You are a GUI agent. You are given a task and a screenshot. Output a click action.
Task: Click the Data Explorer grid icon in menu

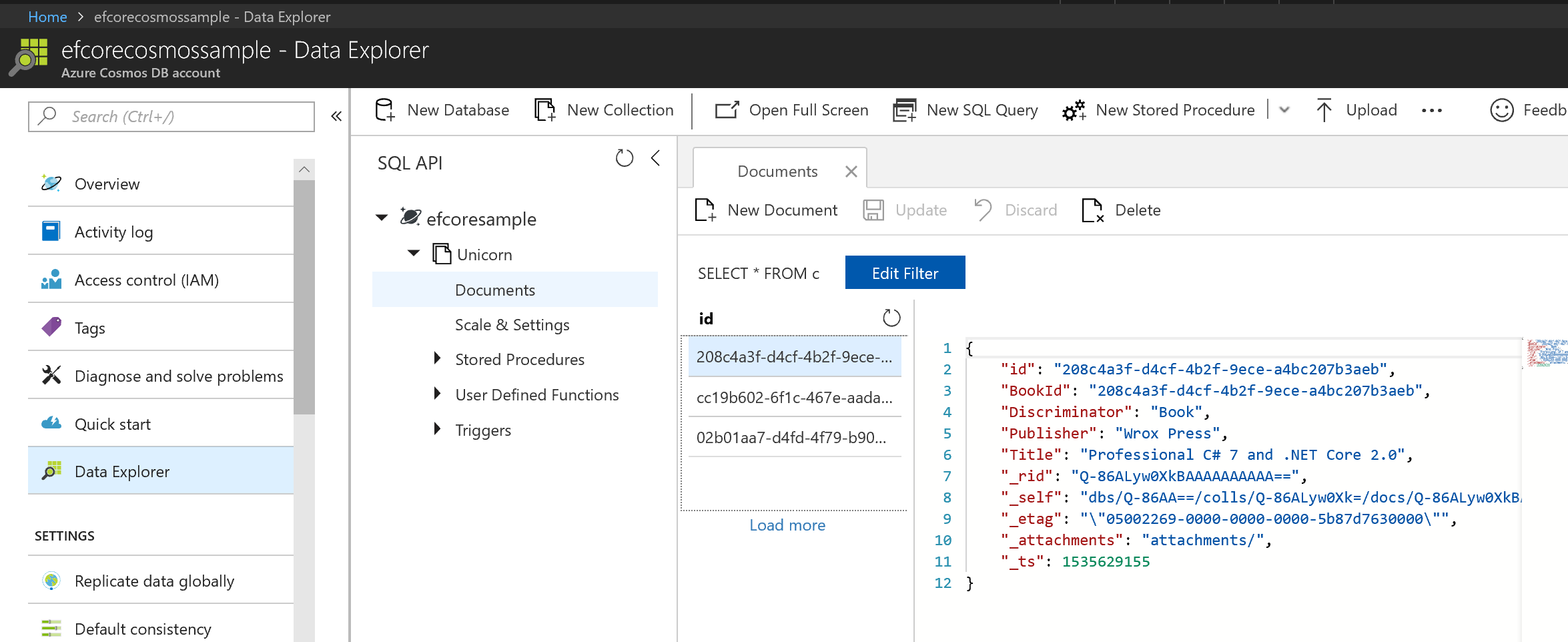click(x=51, y=471)
